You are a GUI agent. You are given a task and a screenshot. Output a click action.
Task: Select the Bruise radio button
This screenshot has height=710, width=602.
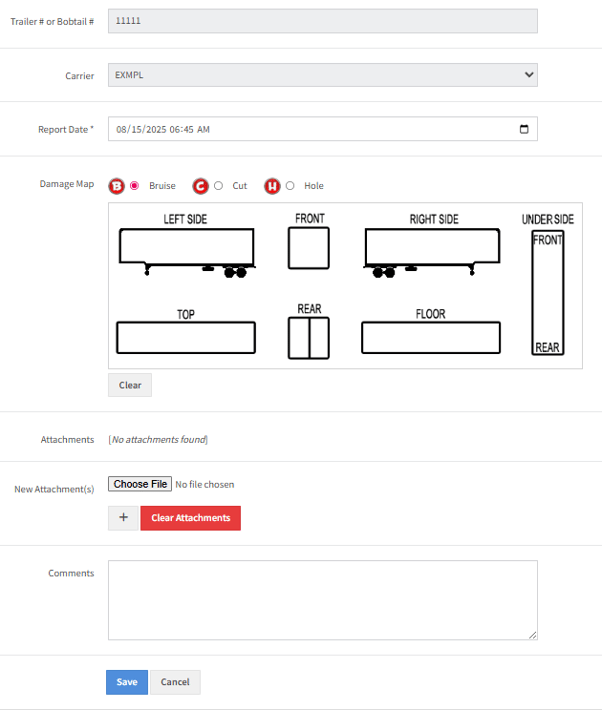[135, 186]
